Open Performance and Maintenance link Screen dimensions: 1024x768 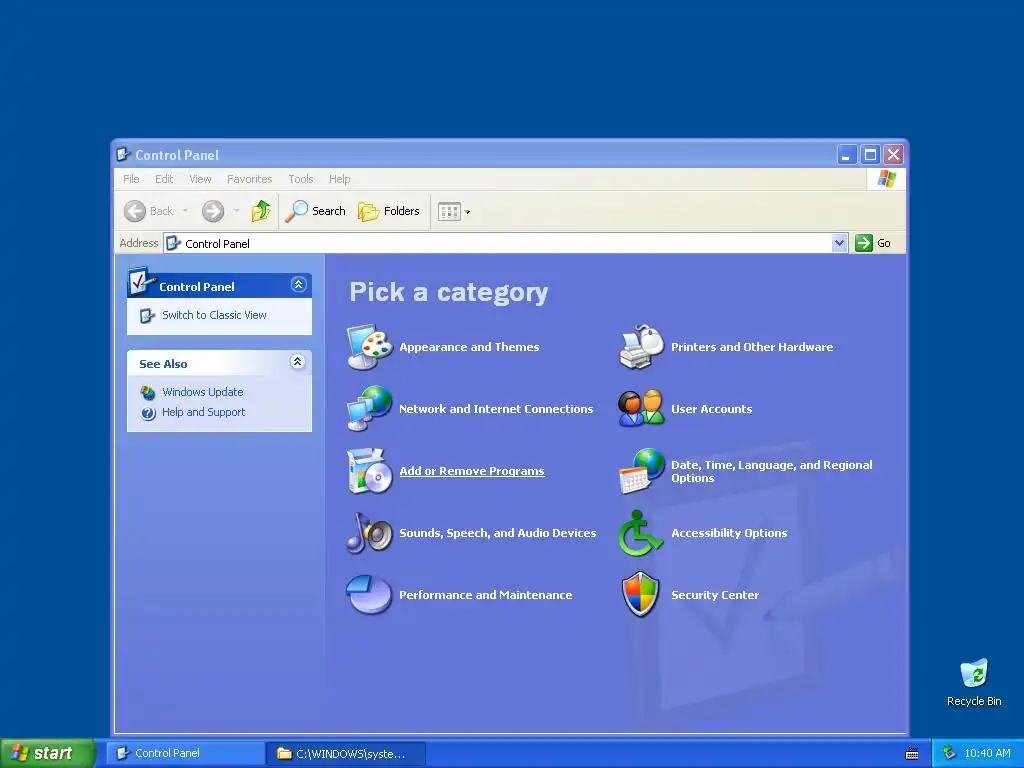[485, 595]
